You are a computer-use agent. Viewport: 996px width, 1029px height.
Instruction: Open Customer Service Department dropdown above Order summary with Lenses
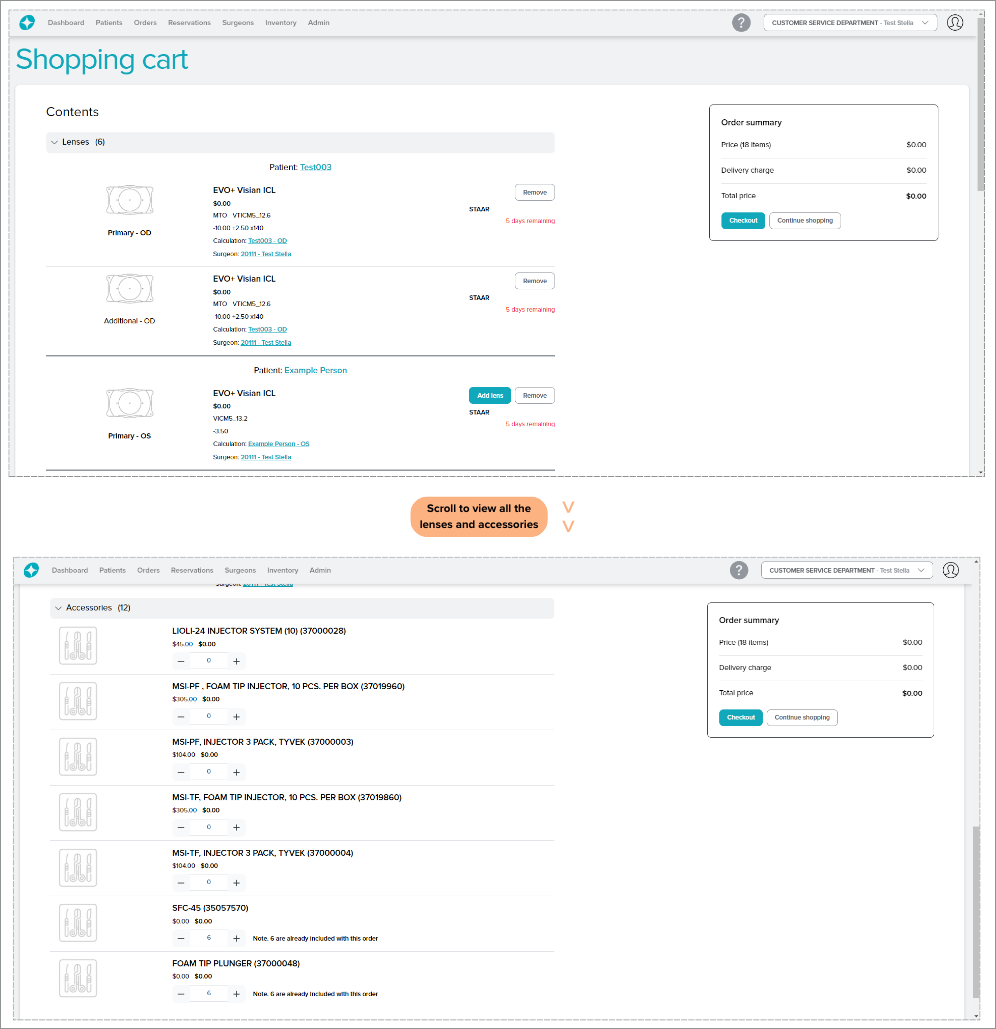click(850, 22)
